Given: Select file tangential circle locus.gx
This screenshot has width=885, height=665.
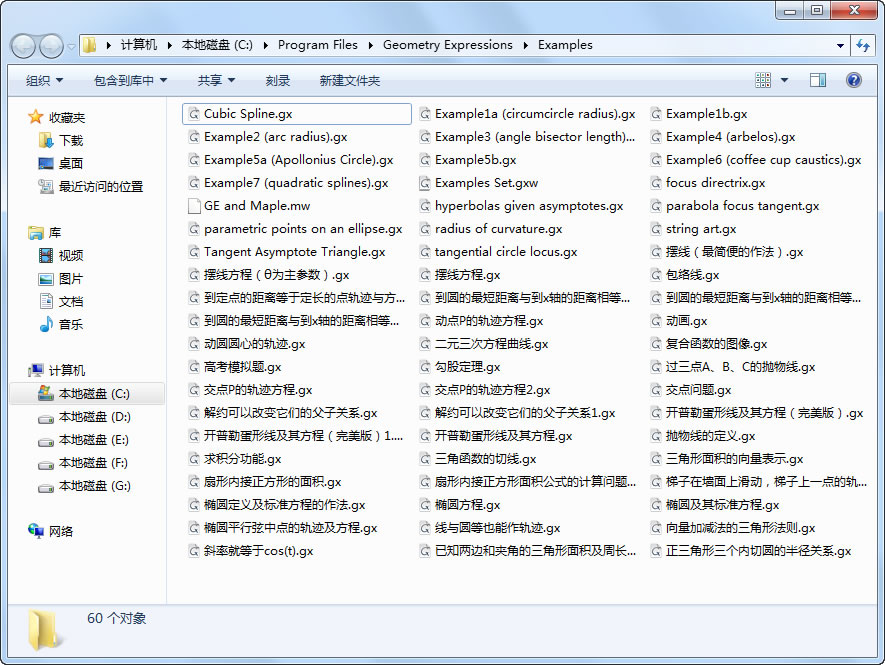Looking at the screenshot, I should click(x=498, y=252).
